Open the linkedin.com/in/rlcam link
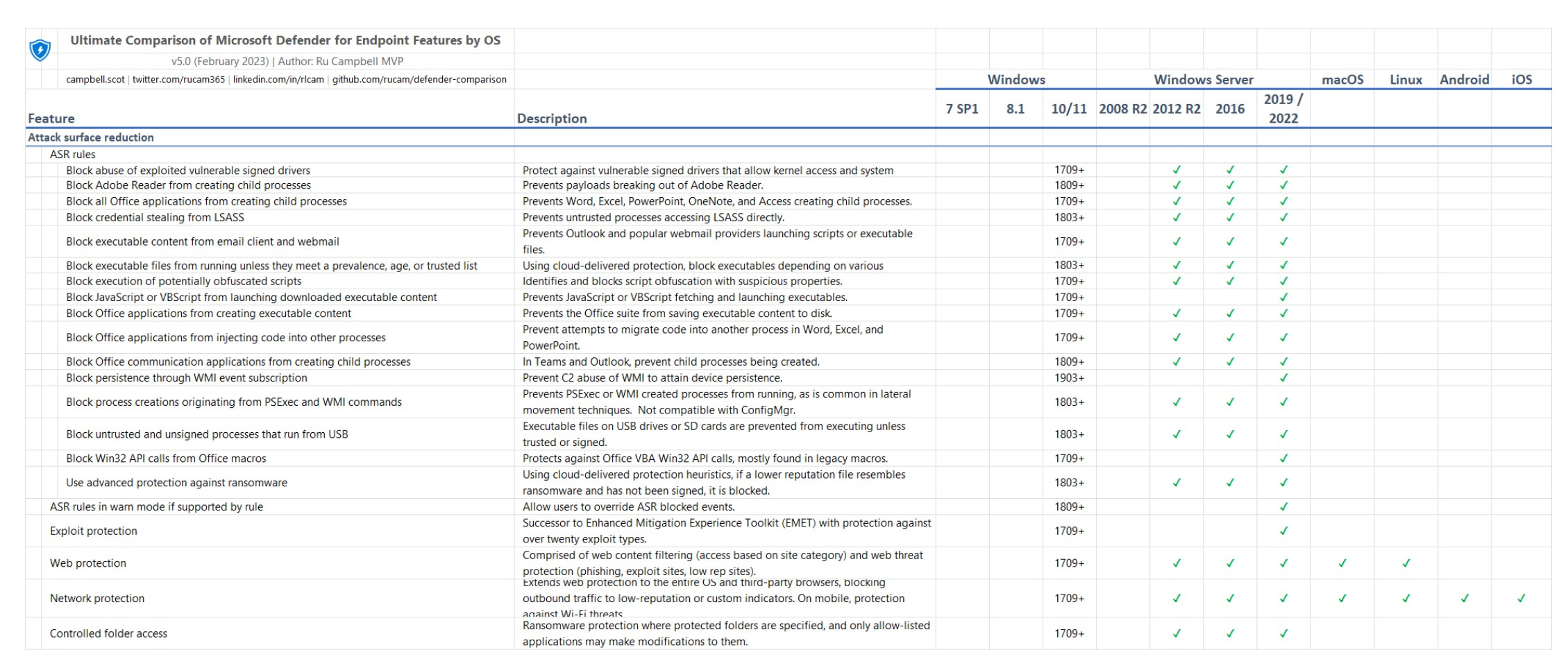 pyautogui.click(x=278, y=80)
